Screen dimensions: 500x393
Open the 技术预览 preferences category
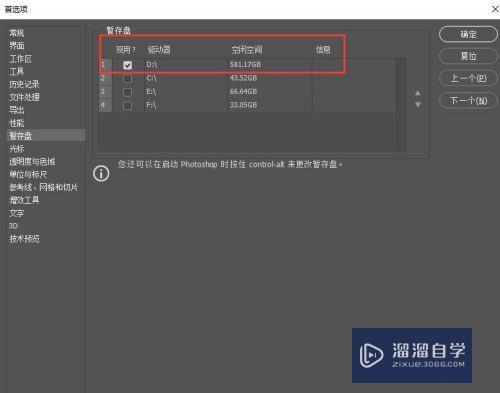(x=24, y=239)
